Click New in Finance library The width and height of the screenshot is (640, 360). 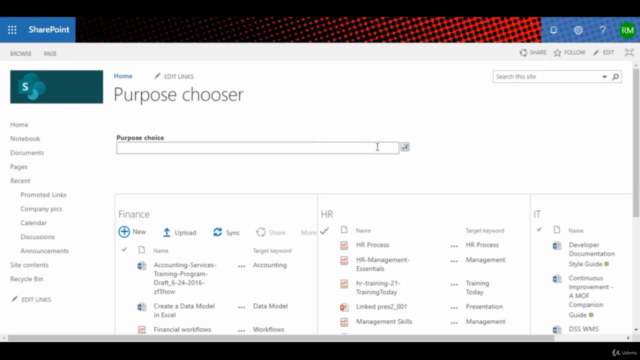click(x=132, y=232)
